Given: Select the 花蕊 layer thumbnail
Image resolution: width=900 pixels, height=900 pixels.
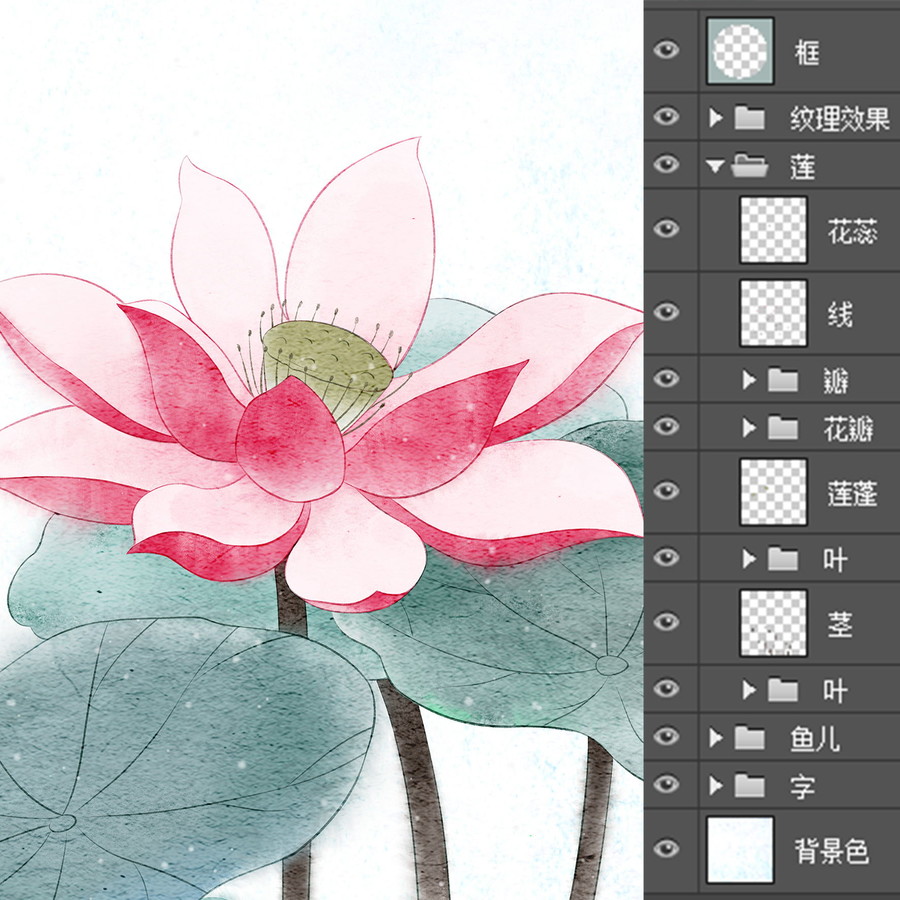Looking at the screenshot, I should [773, 230].
